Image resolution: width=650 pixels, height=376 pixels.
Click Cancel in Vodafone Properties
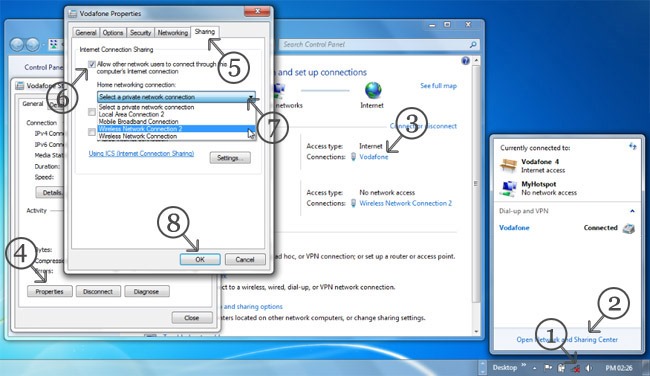tap(245, 260)
